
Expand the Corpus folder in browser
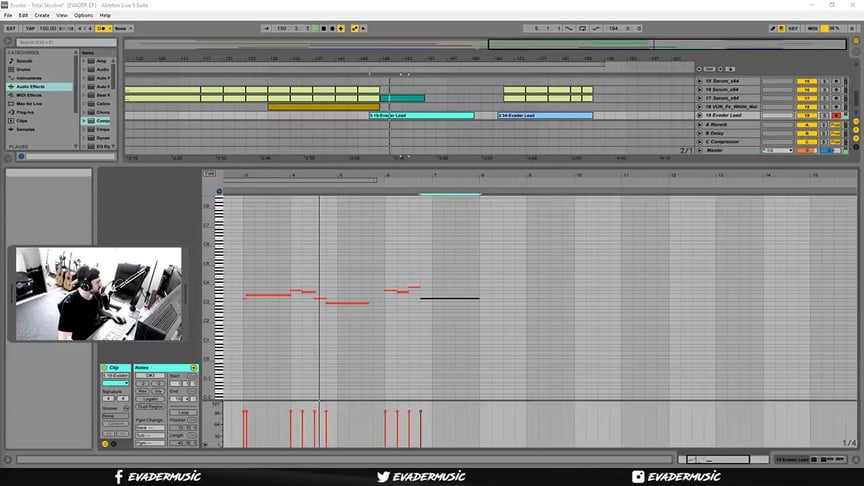pos(84,129)
